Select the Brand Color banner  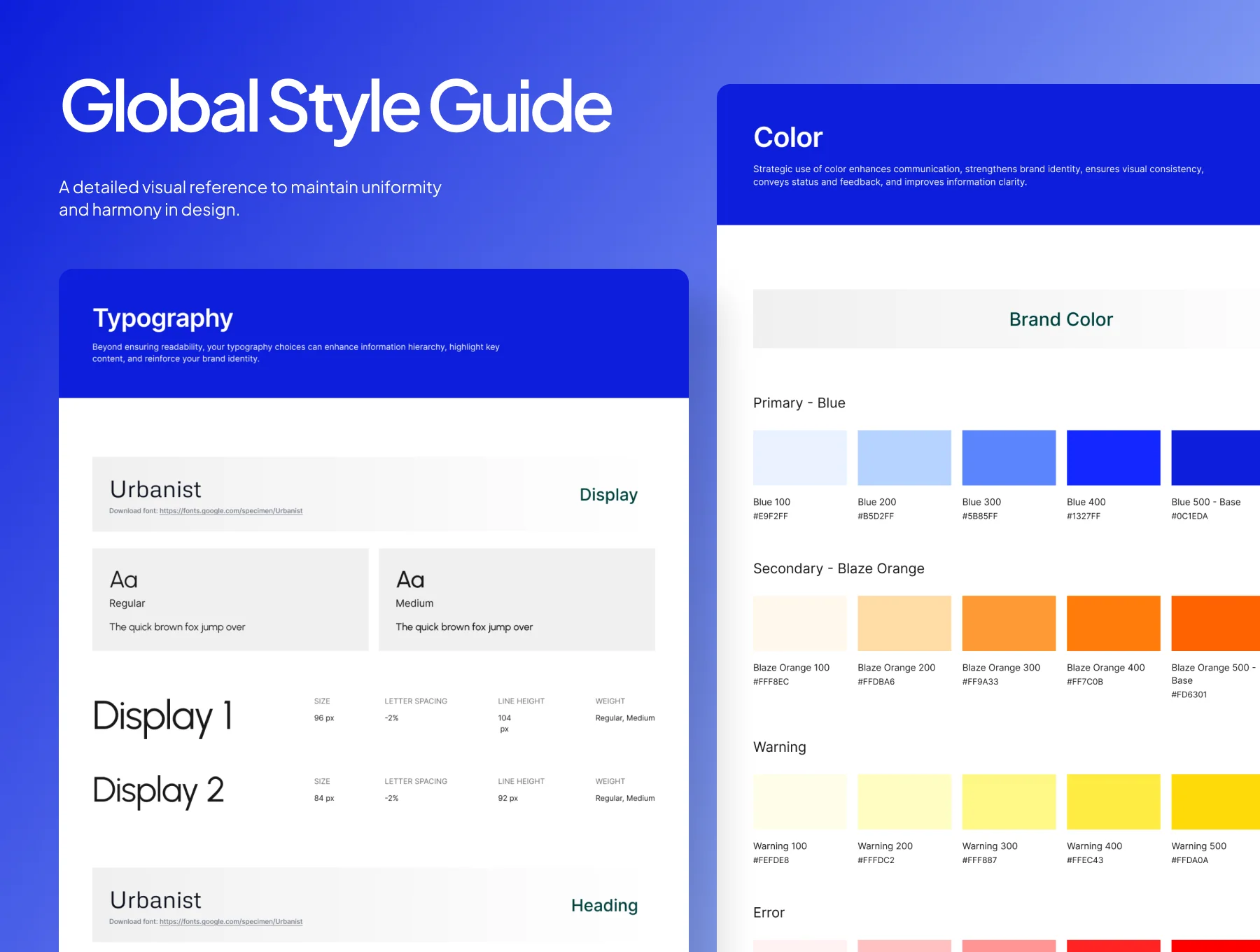[1007, 319]
